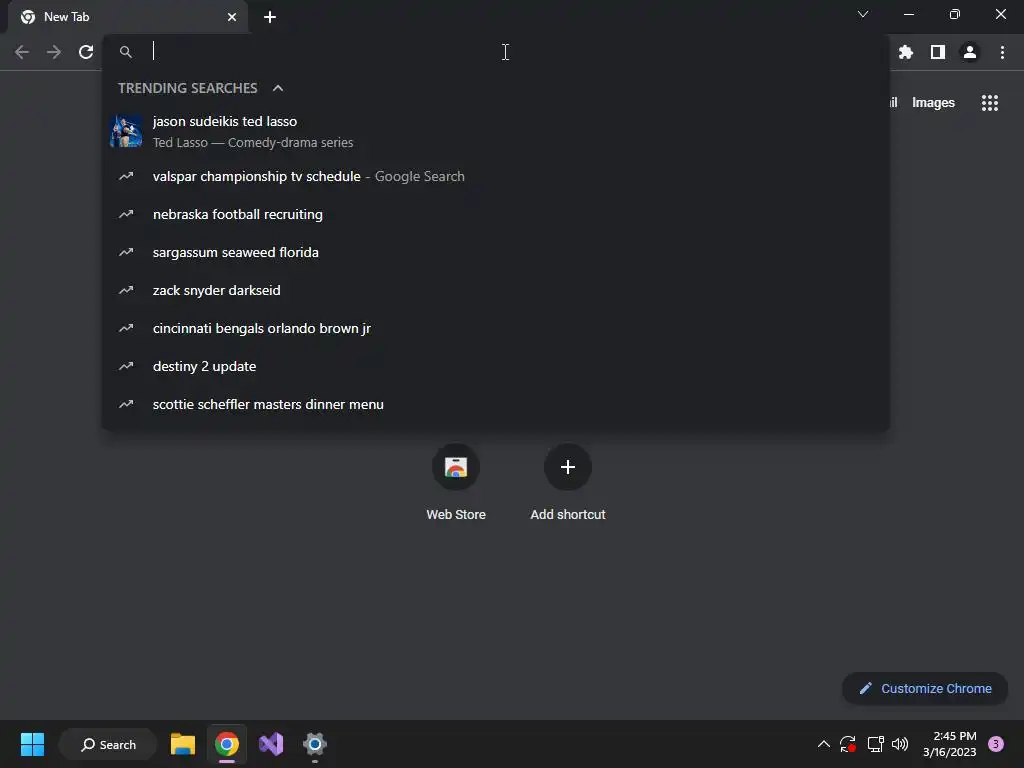This screenshot has height=768, width=1024.
Task: Click the Ted Lasso thumbnail image
Action: pos(126,131)
